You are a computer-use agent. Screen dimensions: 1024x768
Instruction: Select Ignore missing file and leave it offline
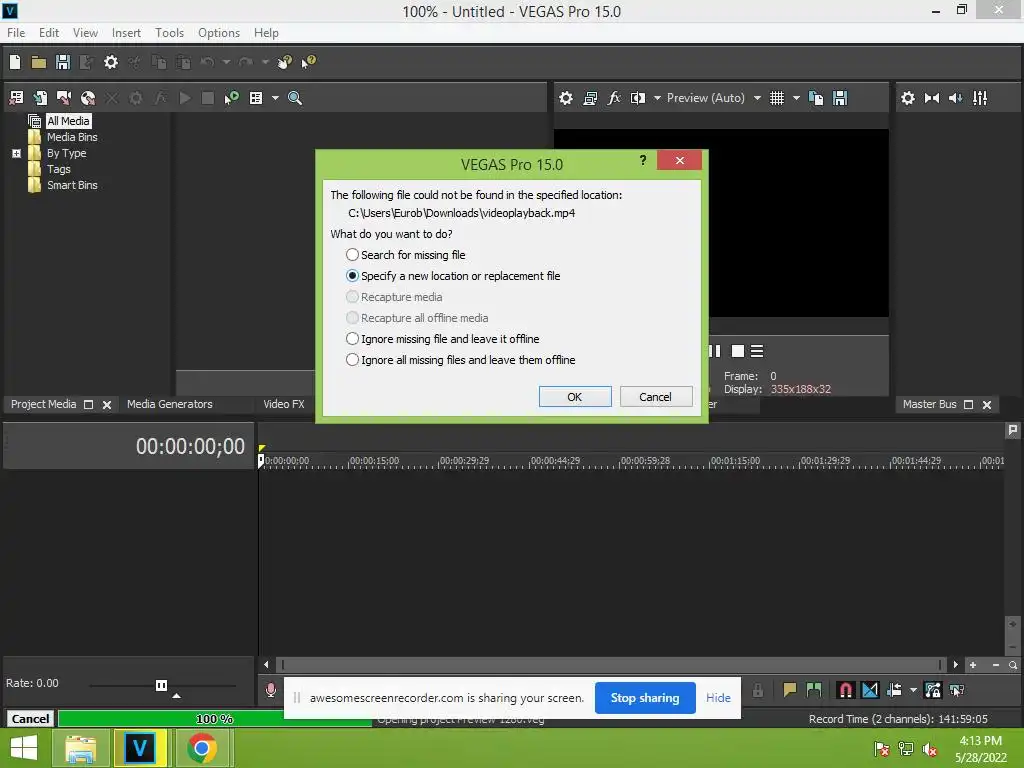pyautogui.click(x=442, y=339)
